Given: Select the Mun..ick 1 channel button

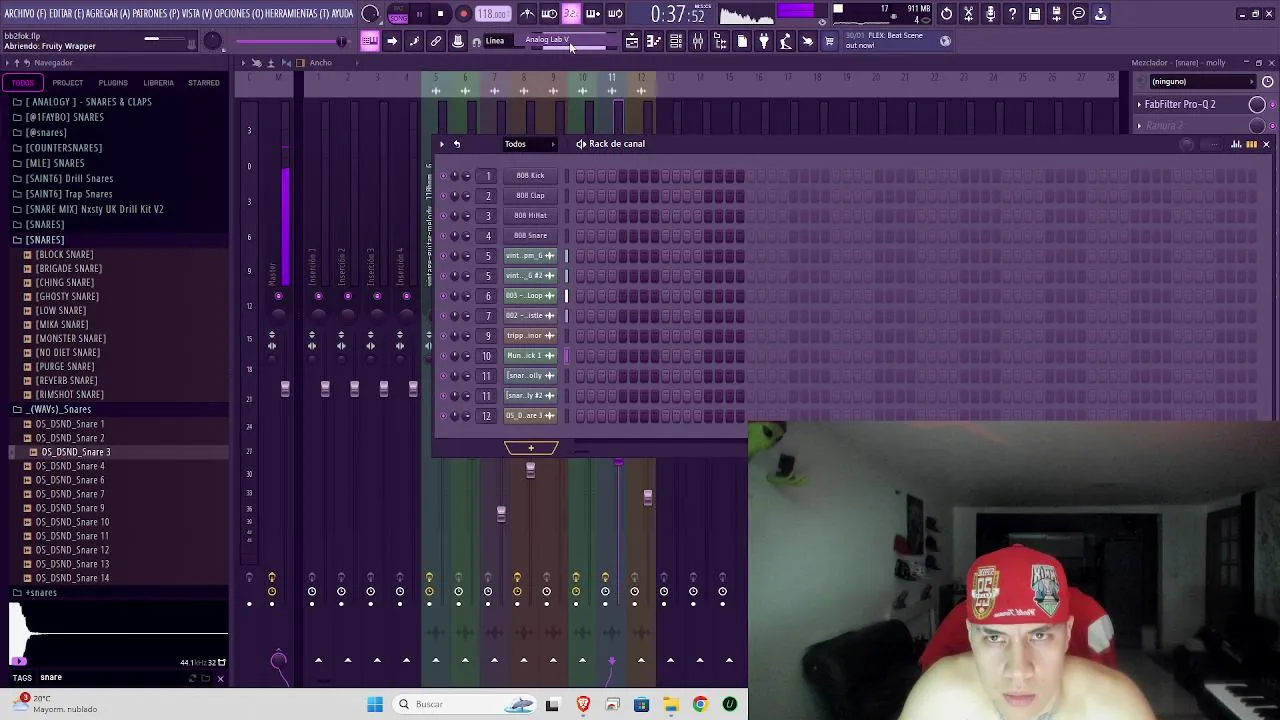Looking at the screenshot, I should [530, 356].
